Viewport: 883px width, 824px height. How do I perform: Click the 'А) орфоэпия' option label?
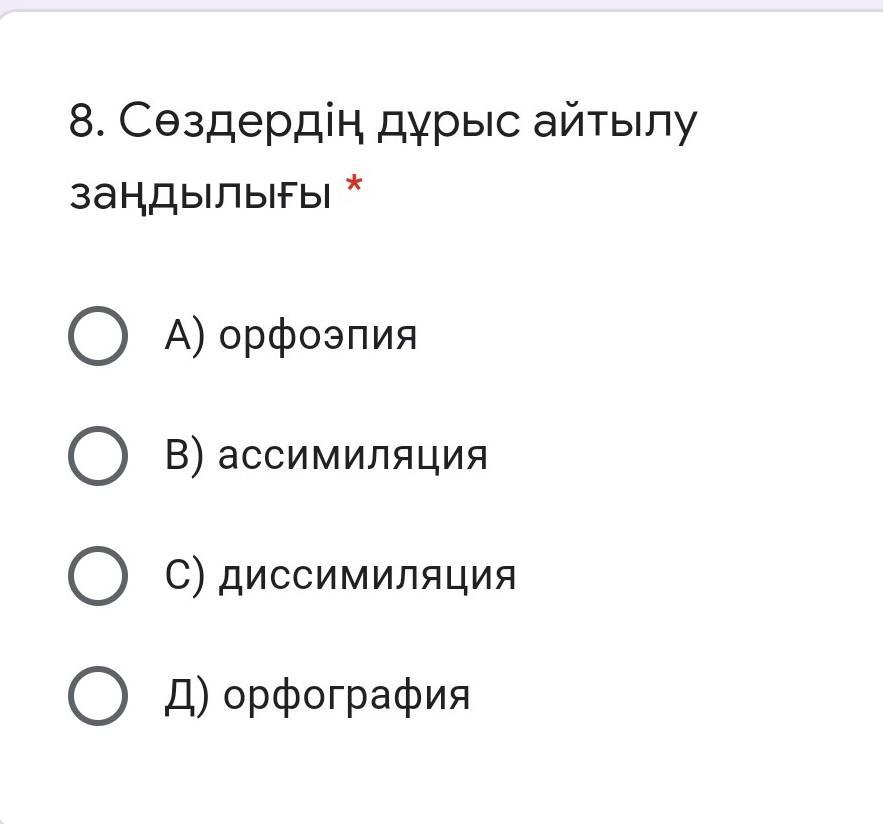pyautogui.click(x=290, y=336)
